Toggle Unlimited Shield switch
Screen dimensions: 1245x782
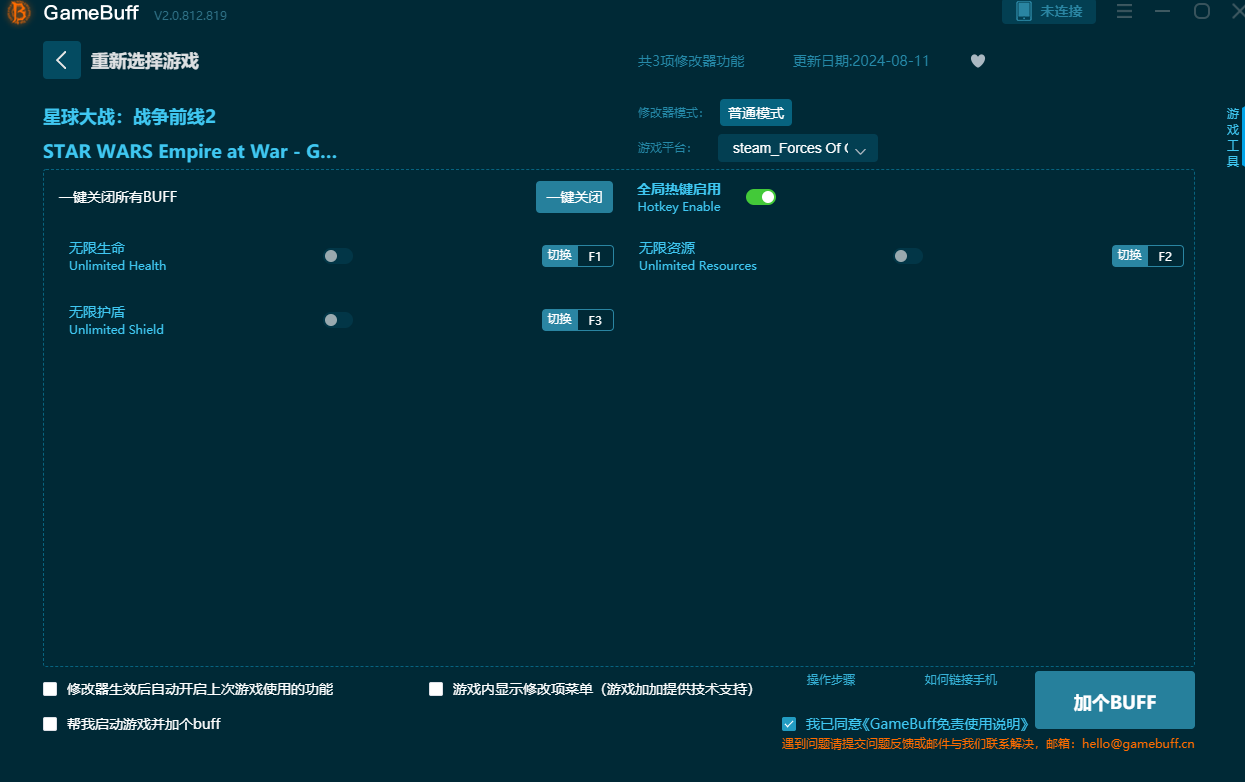338,320
